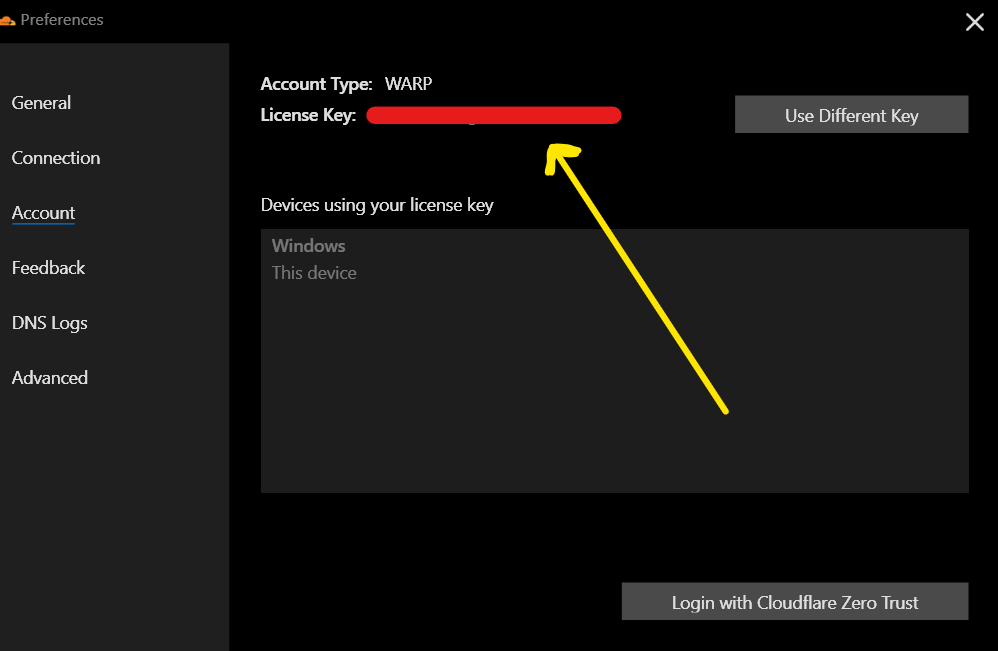Open Advanced preferences
The width and height of the screenshot is (998, 651).
[50, 378]
